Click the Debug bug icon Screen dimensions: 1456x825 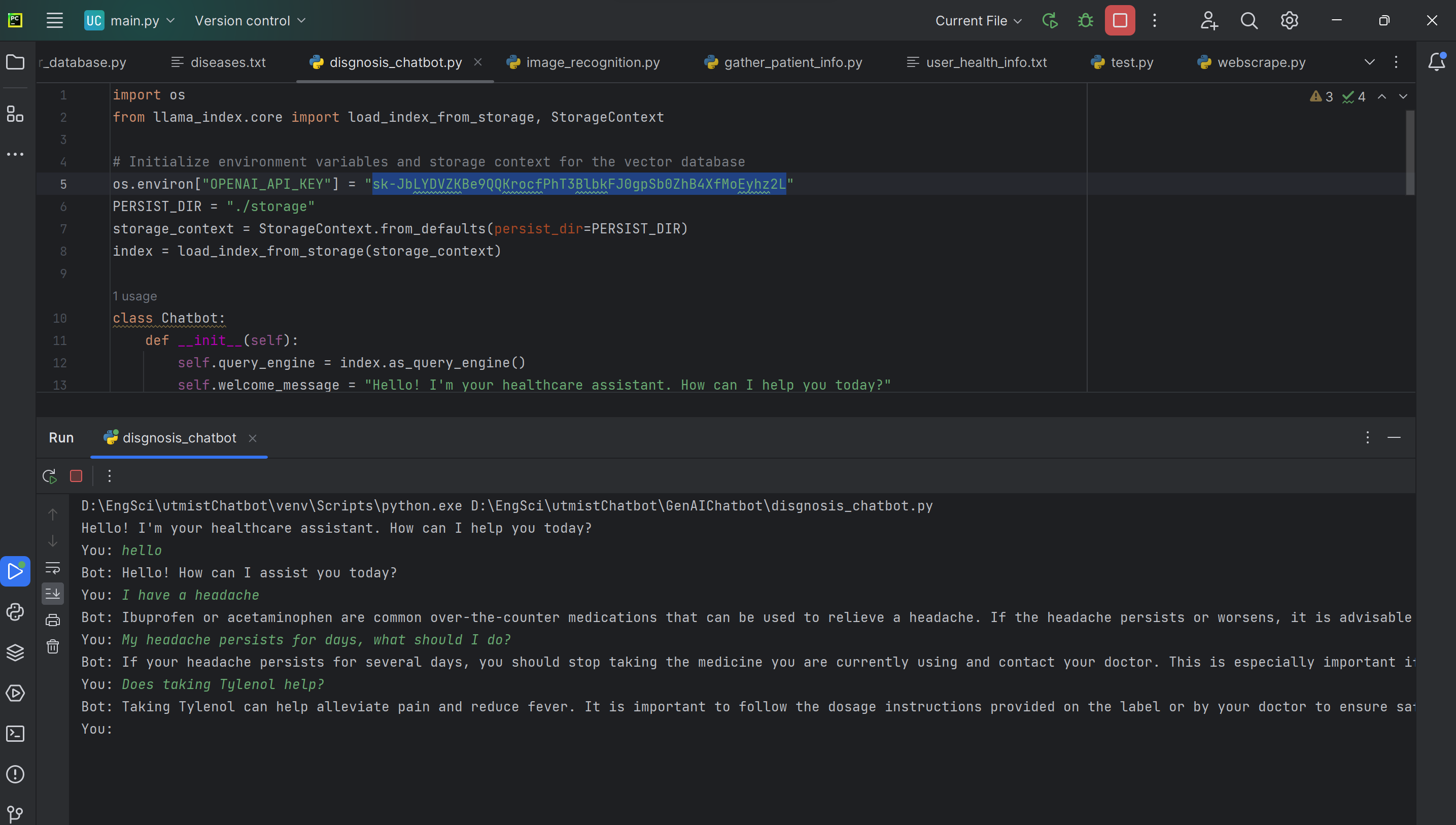point(1085,21)
